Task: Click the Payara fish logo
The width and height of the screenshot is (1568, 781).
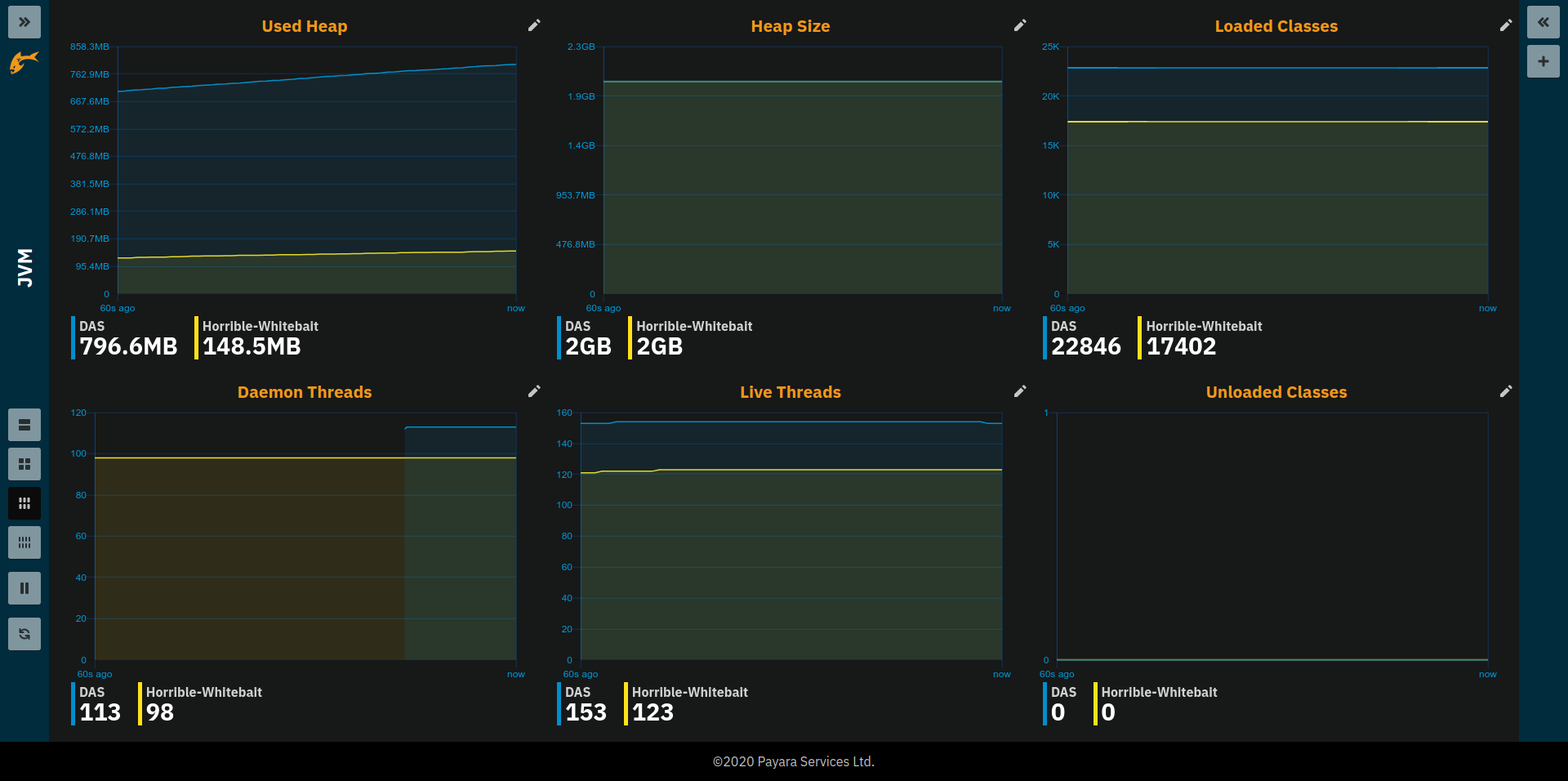Action: (x=24, y=62)
